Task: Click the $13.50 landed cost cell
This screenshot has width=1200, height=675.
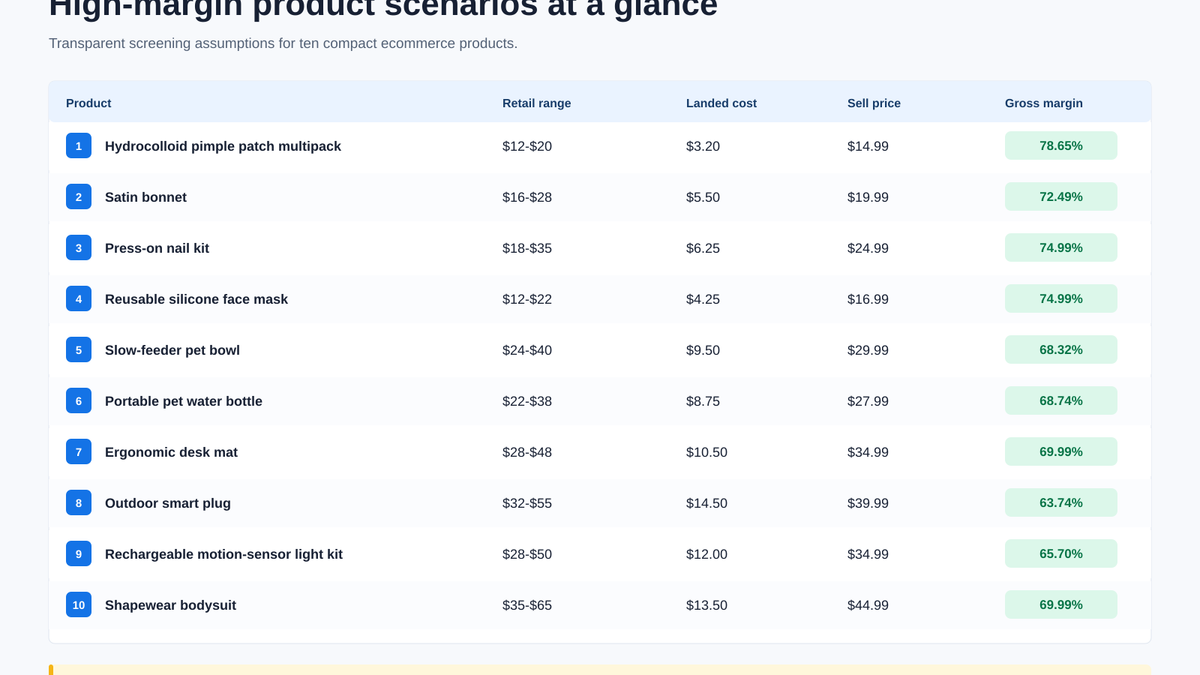Action: click(x=707, y=605)
